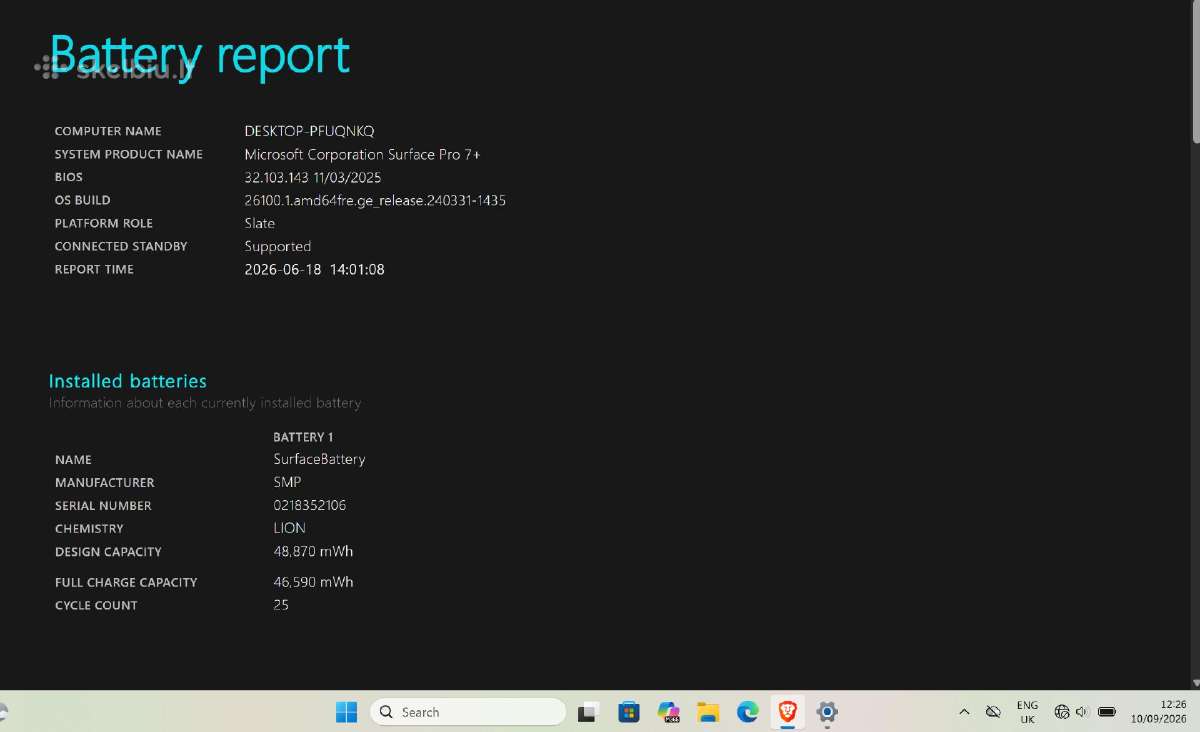This screenshot has height=732, width=1200.
Task: Open the ENG UK language switcher
Action: pyautogui.click(x=1027, y=712)
